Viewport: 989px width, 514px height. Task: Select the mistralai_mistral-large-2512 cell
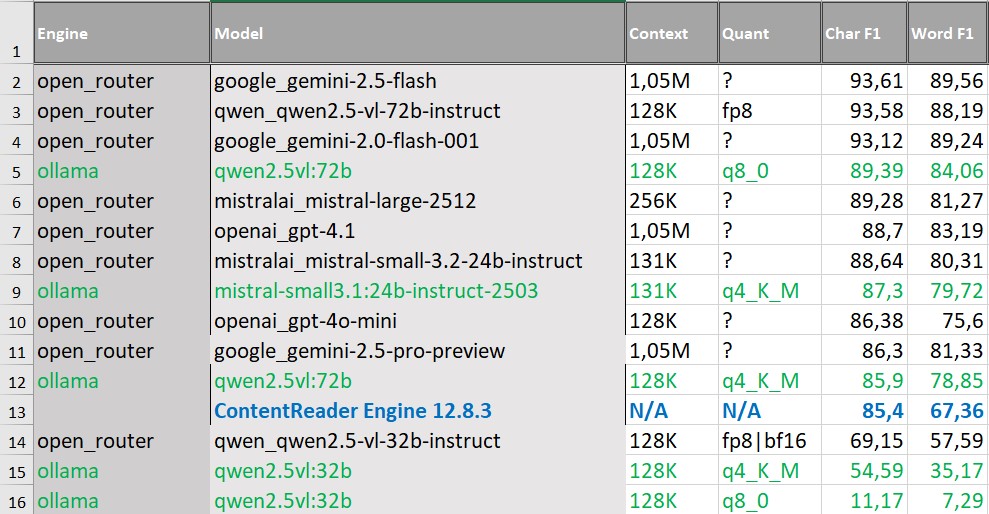pyautogui.click(x=345, y=201)
